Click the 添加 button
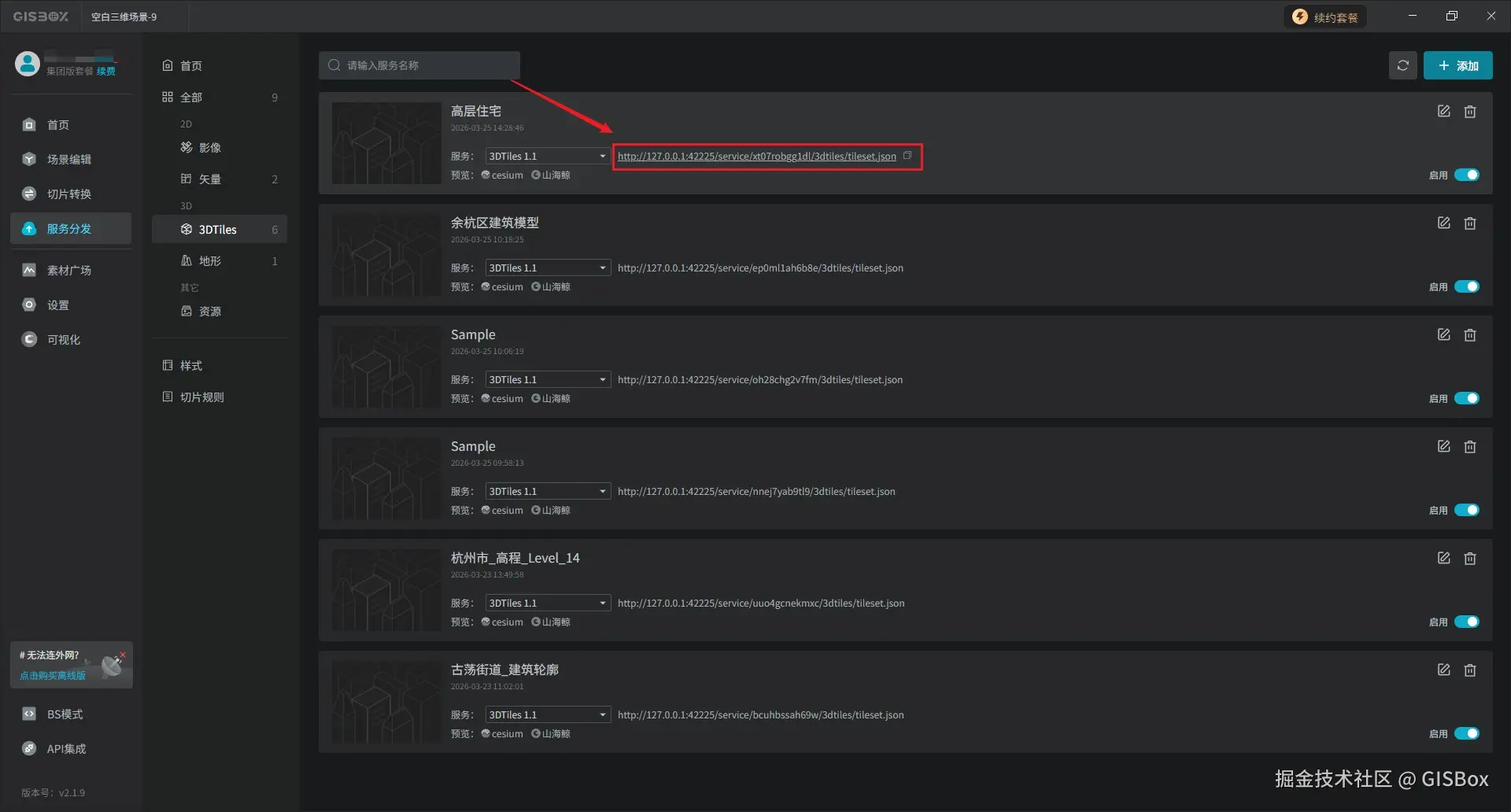1511x812 pixels. pyautogui.click(x=1458, y=65)
